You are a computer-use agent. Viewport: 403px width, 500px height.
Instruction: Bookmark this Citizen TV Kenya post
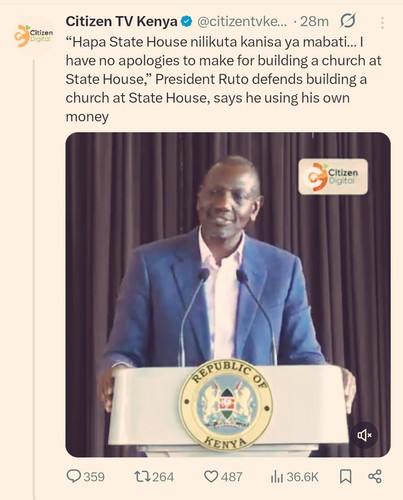tap(346, 477)
